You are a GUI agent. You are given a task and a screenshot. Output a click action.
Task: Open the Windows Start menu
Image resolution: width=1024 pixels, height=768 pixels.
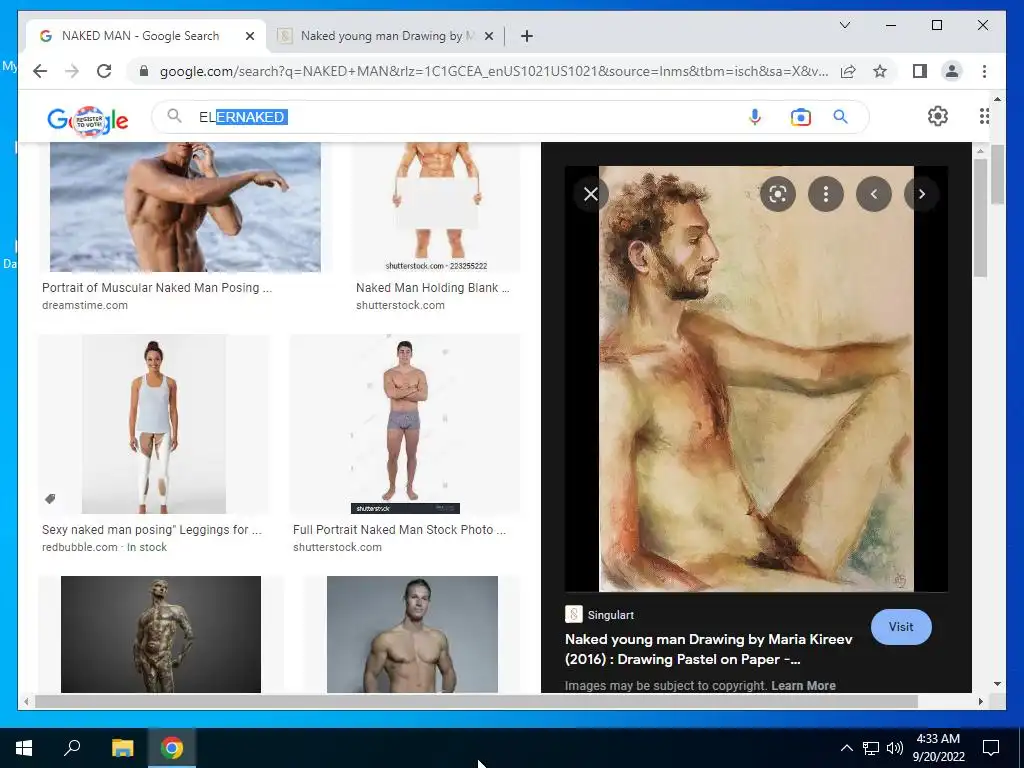point(24,748)
